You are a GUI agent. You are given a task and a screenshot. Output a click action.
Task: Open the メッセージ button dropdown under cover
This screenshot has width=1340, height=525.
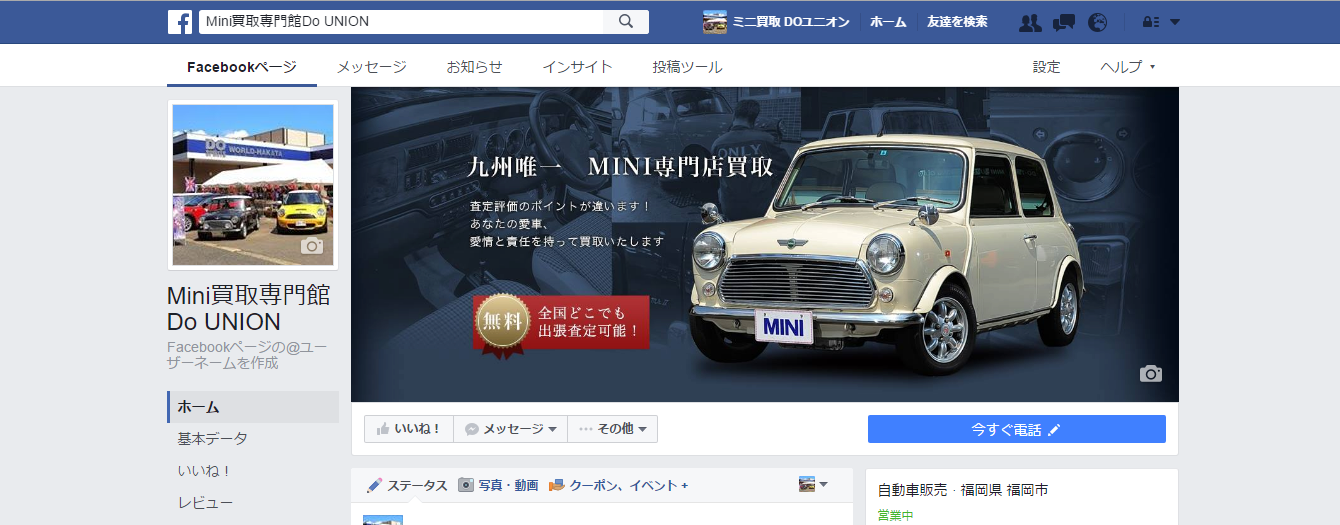click(510, 429)
